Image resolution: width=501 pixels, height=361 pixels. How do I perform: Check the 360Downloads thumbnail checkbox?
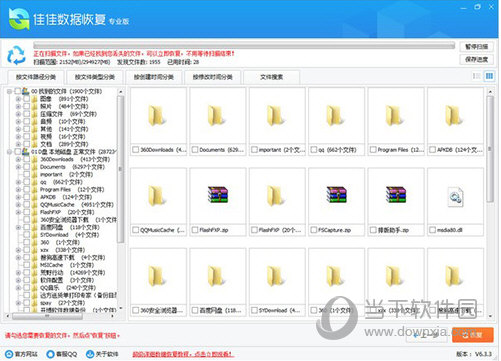point(135,150)
